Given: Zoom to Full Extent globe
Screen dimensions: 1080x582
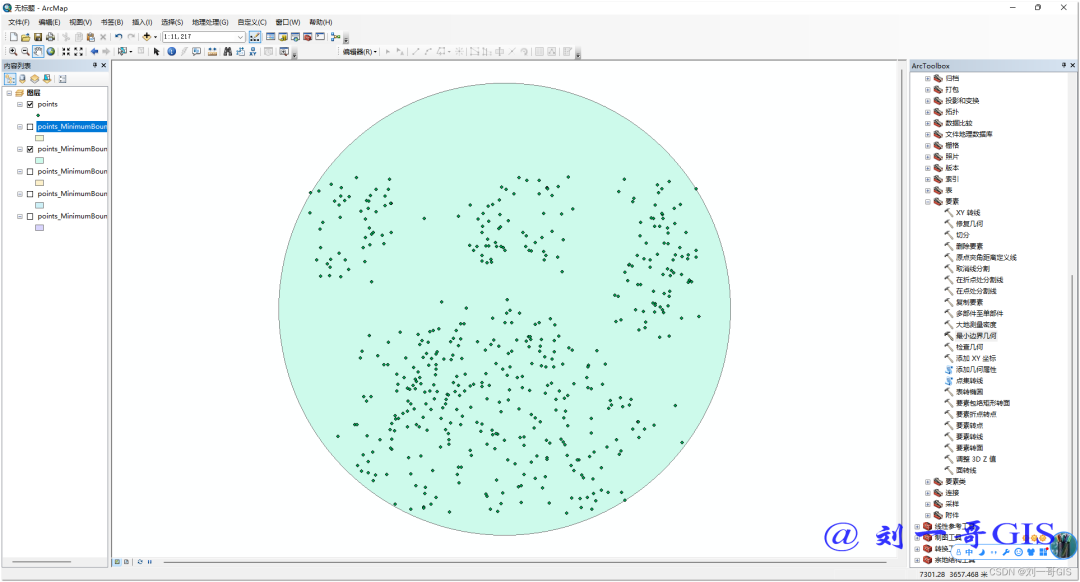Looking at the screenshot, I should (x=50, y=52).
